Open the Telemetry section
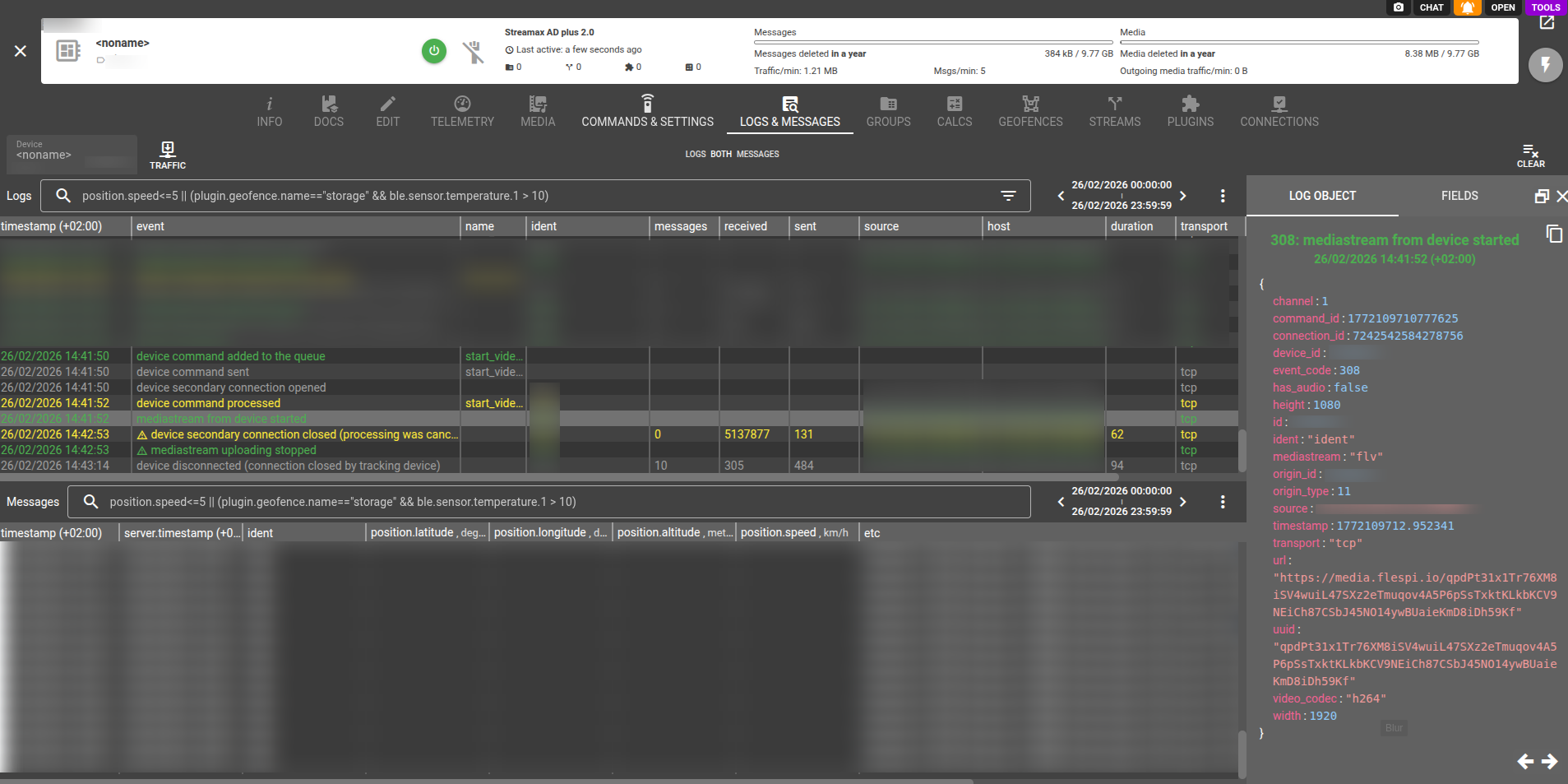Screen dimensions: 1568x784 (462, 111)
